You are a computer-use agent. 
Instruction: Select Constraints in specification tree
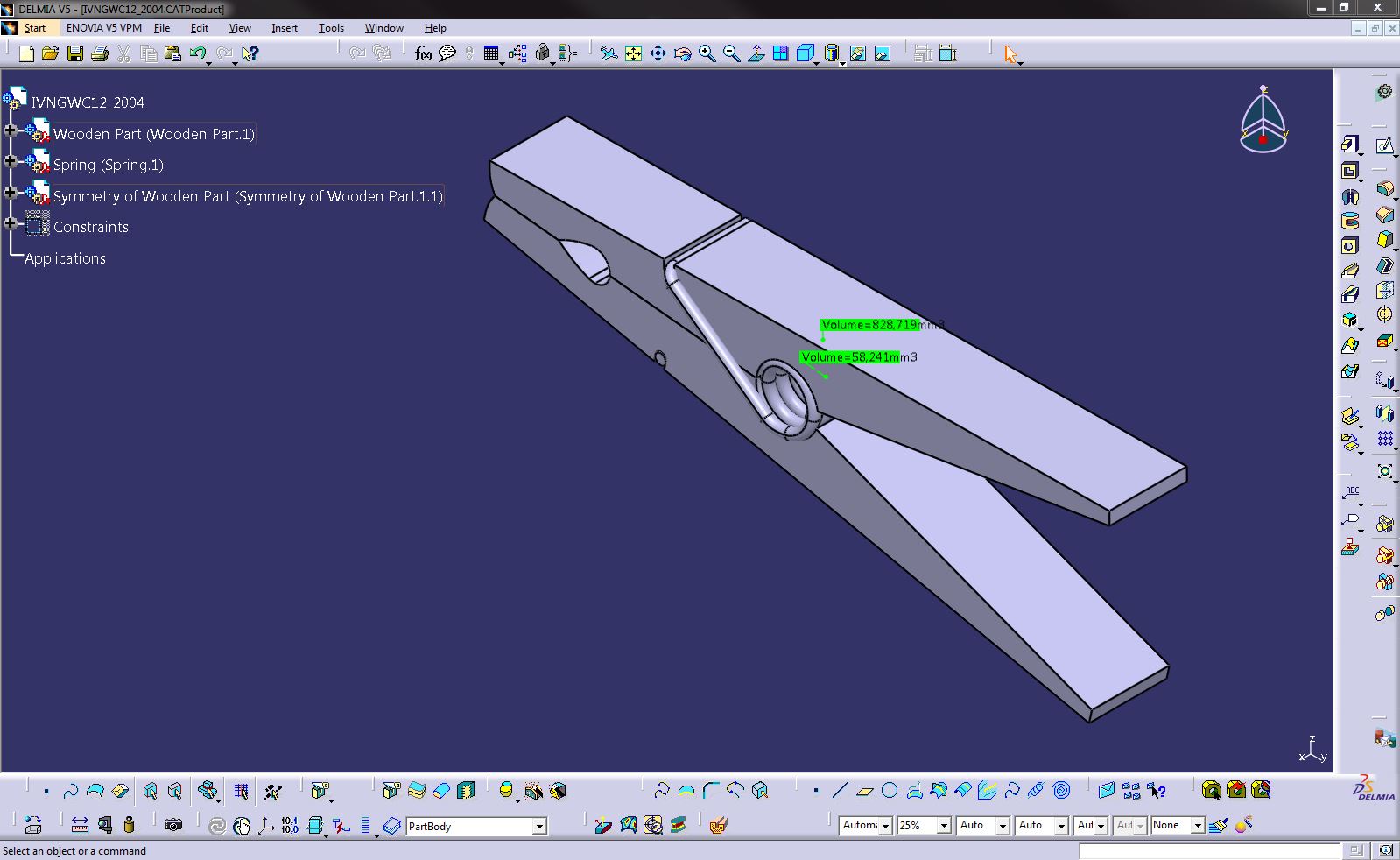90,227
